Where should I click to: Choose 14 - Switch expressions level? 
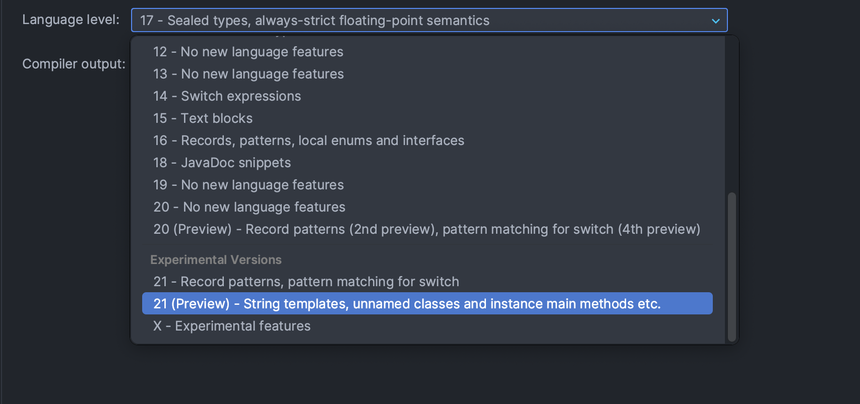click(227, 96)
